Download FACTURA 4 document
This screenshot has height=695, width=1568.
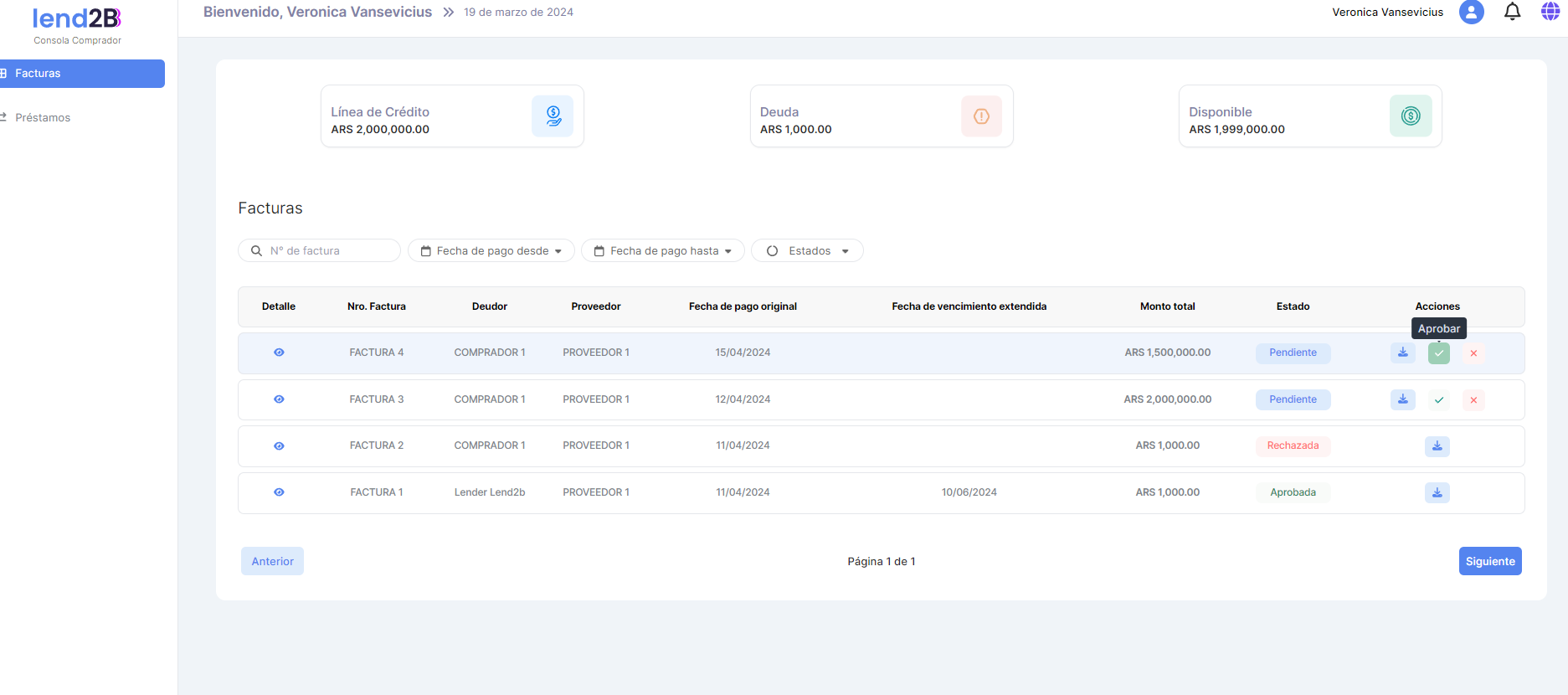[x=1403, y=353]
